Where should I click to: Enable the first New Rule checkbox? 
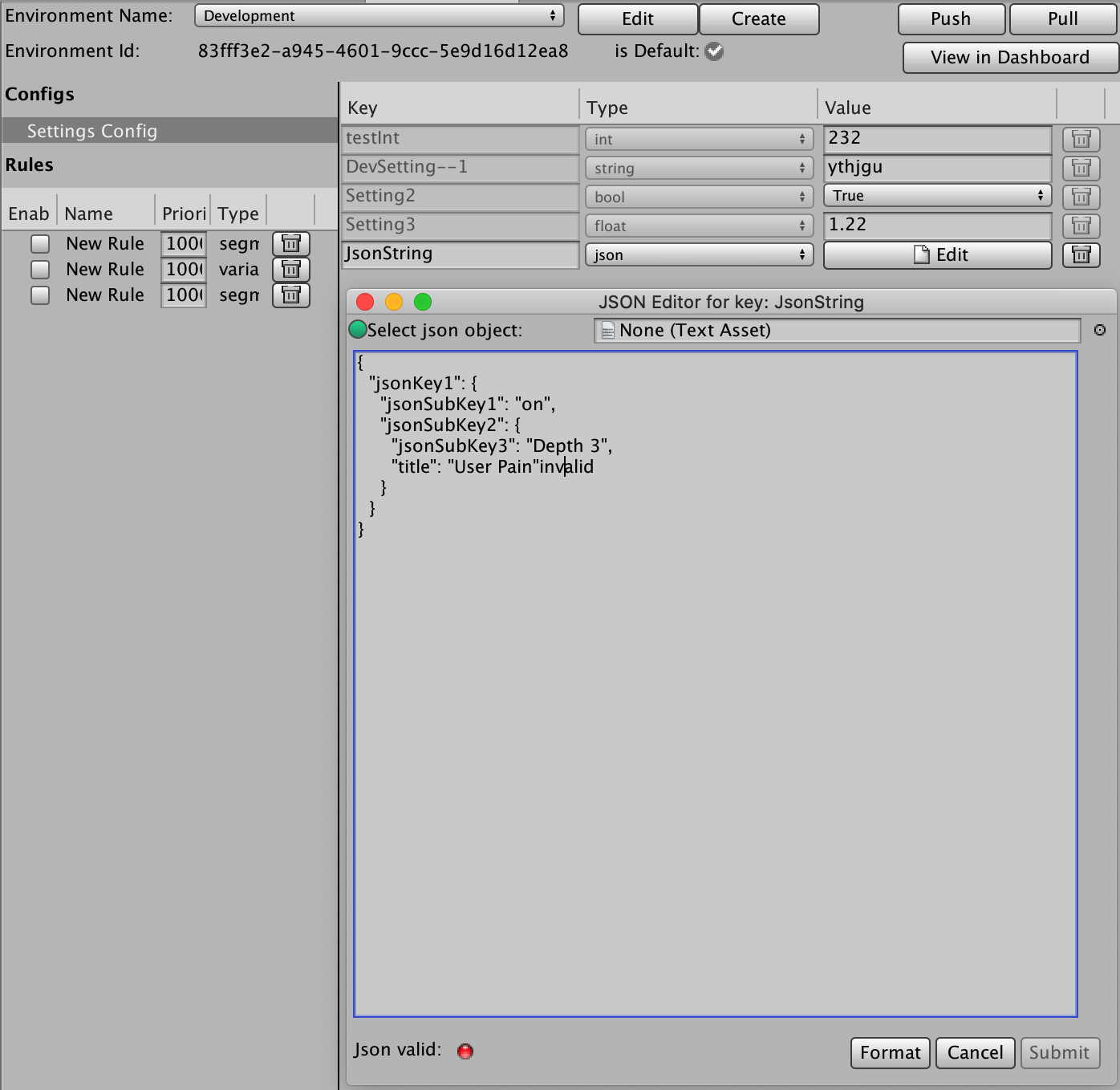pos(40,244)
